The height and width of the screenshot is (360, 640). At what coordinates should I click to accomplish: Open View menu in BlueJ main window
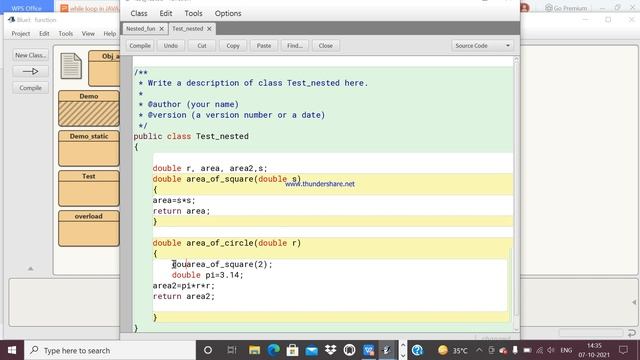(88, 33)
